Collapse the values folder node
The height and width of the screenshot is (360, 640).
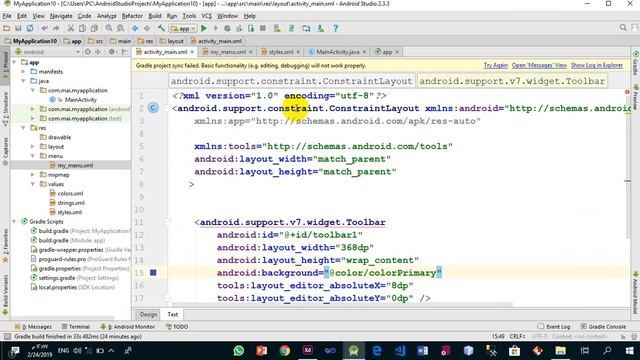(33, 184)
